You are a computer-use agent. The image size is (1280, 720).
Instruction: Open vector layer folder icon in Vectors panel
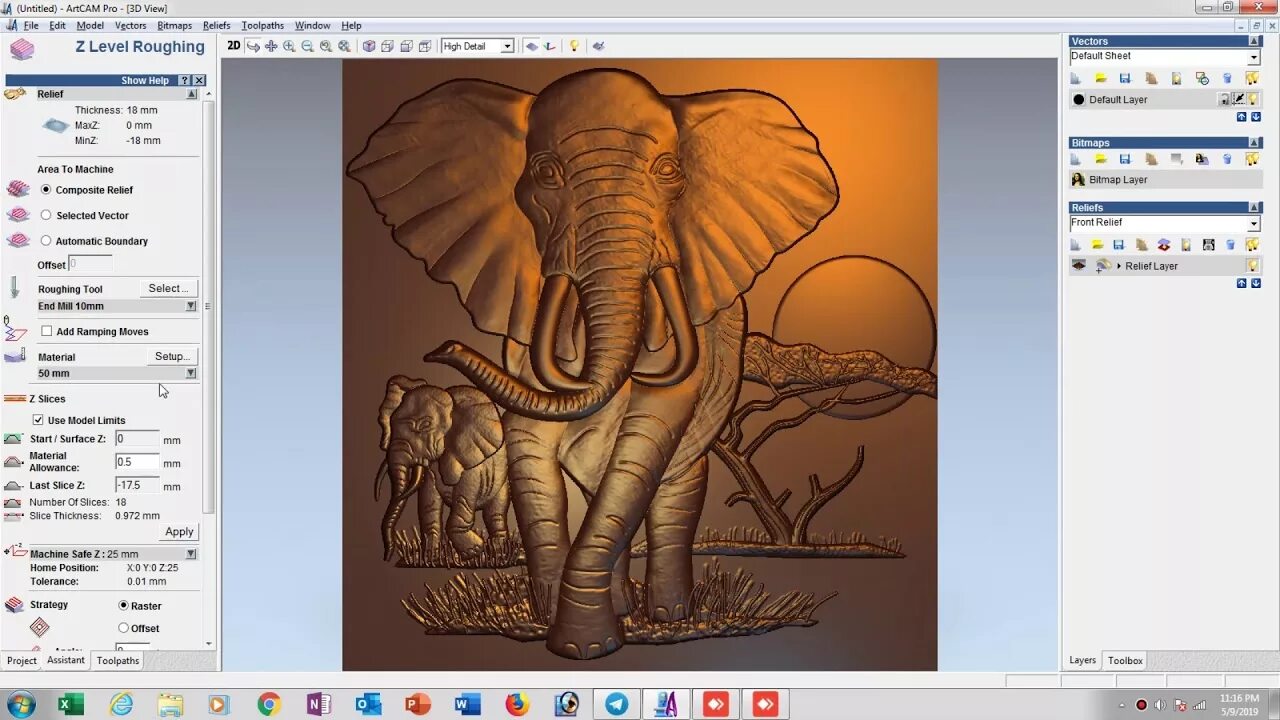click(1101, 78)
